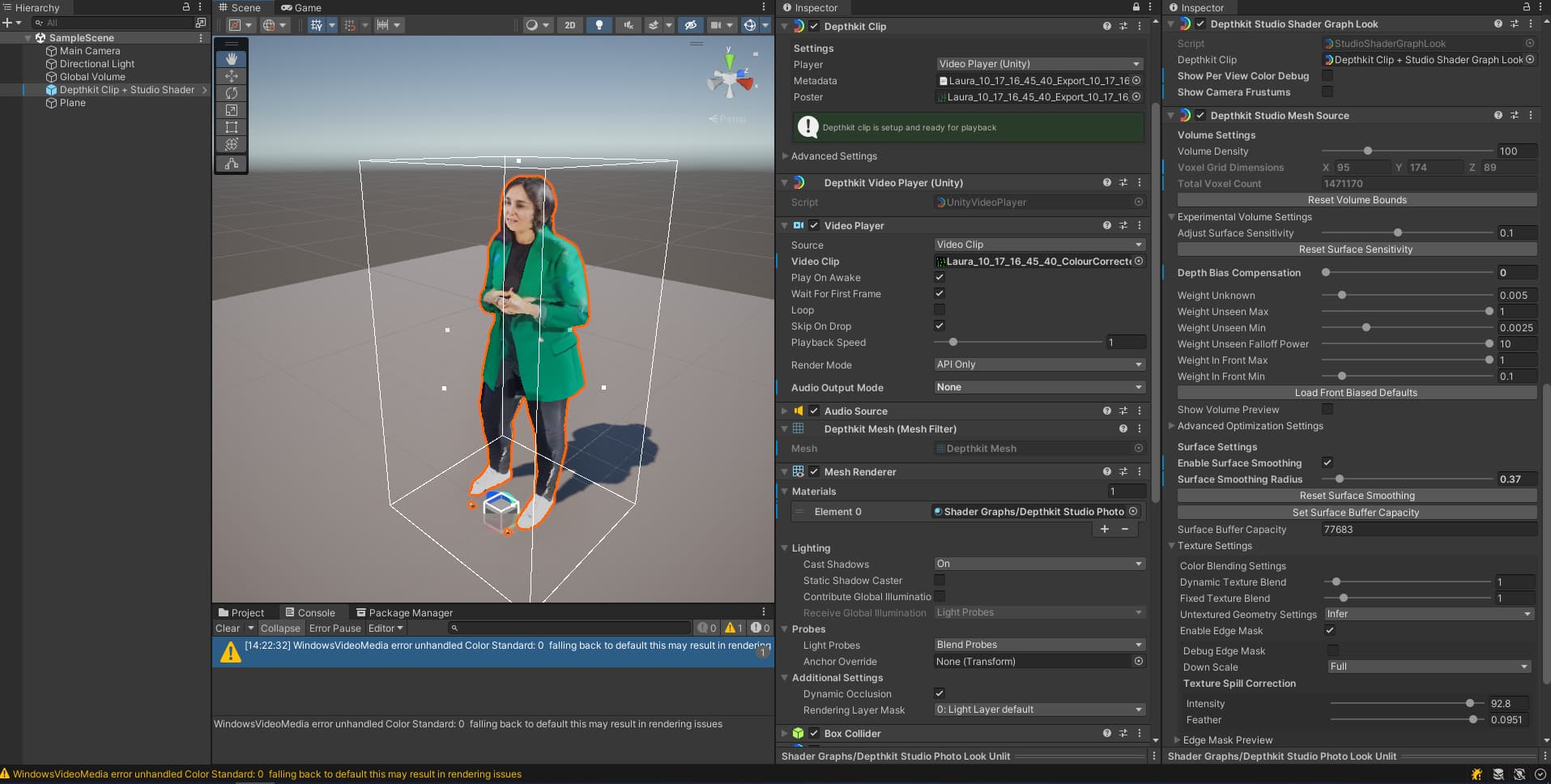Select the Rect transform tool

232,127
